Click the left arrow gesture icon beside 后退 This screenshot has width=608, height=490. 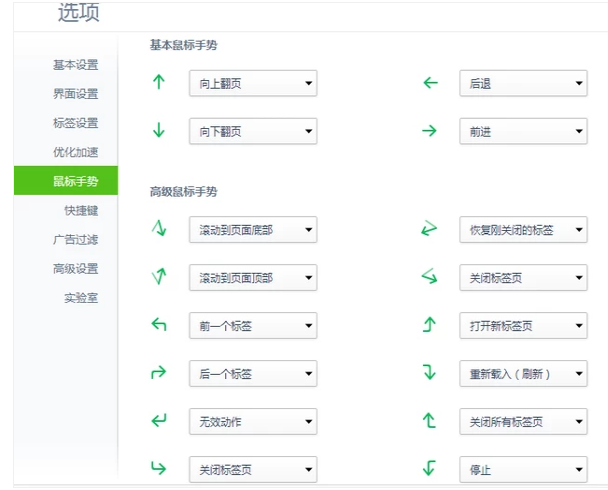pyautogui.click(x=431, y=83)
